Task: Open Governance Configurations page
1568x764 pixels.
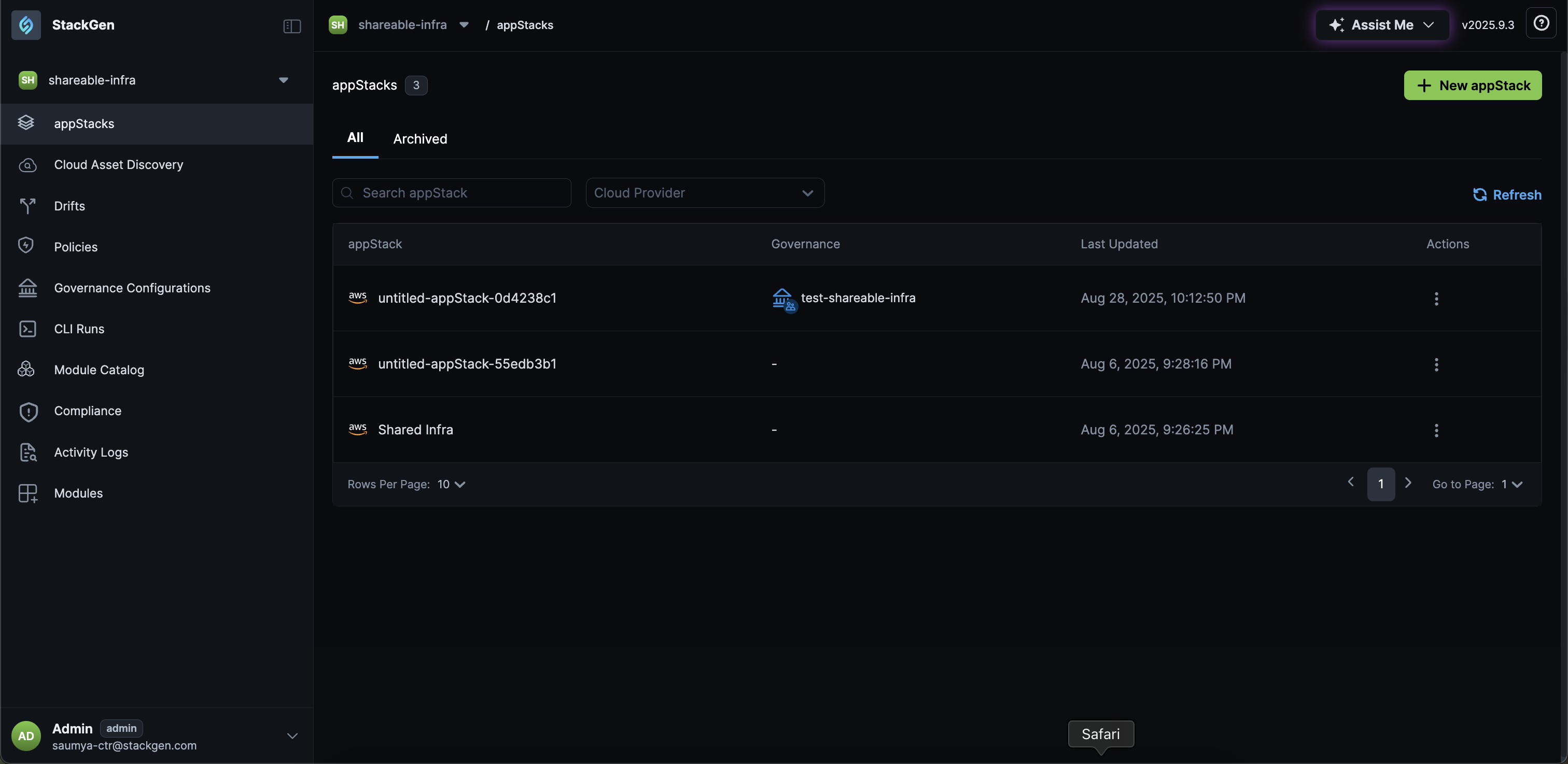Action: tap(157, 288)
